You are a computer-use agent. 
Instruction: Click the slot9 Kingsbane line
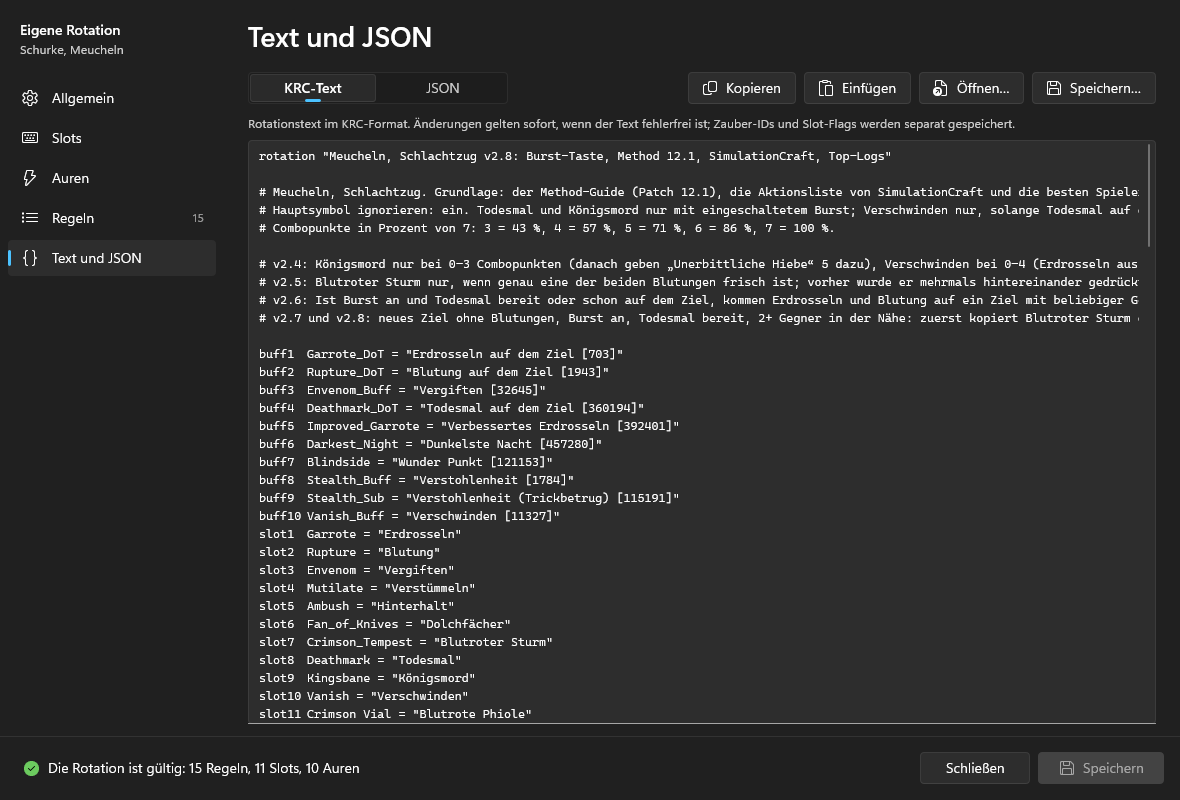click(367, 678)
